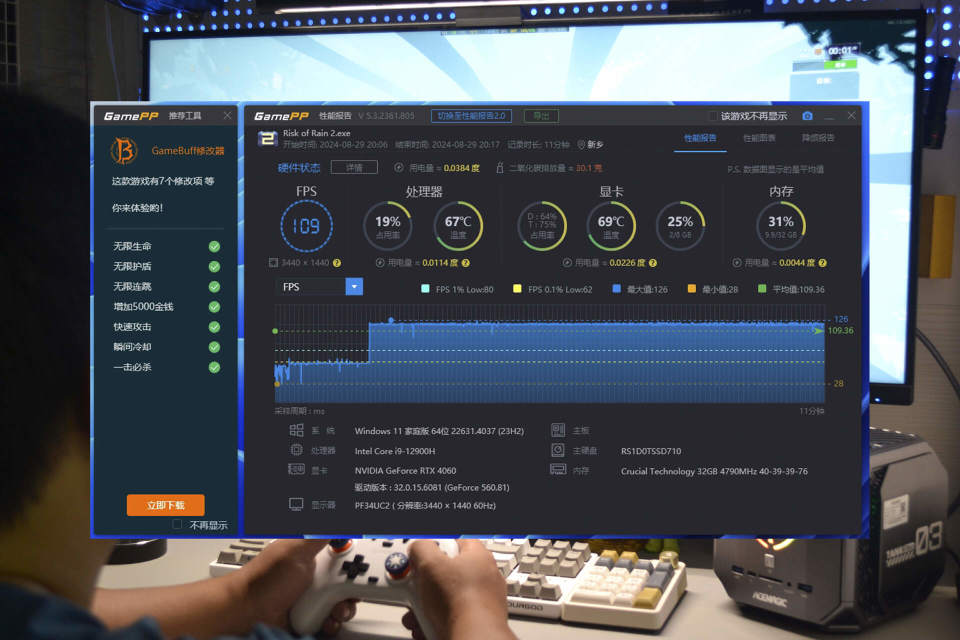The height and width of the screenshot is (640, 960).
Task: Click the orange 立即下载 button
Action: click(x=165, y=505)
